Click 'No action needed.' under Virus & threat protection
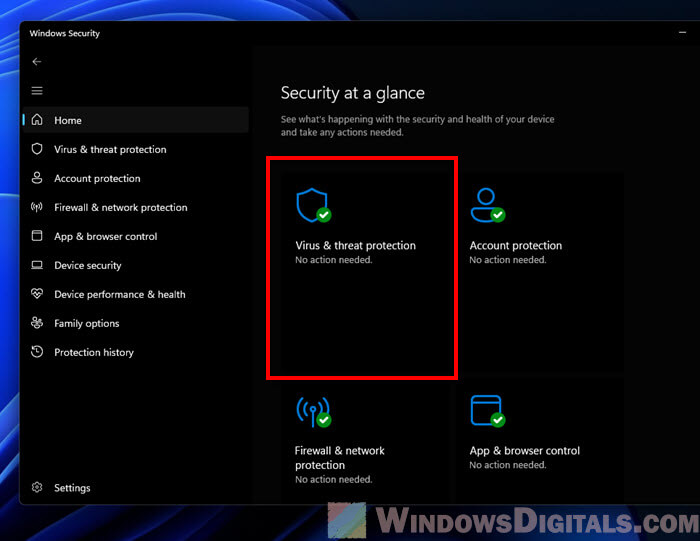The width and height of the screenshot is (700, 541). pyautogui.click(x=333, y=260)
